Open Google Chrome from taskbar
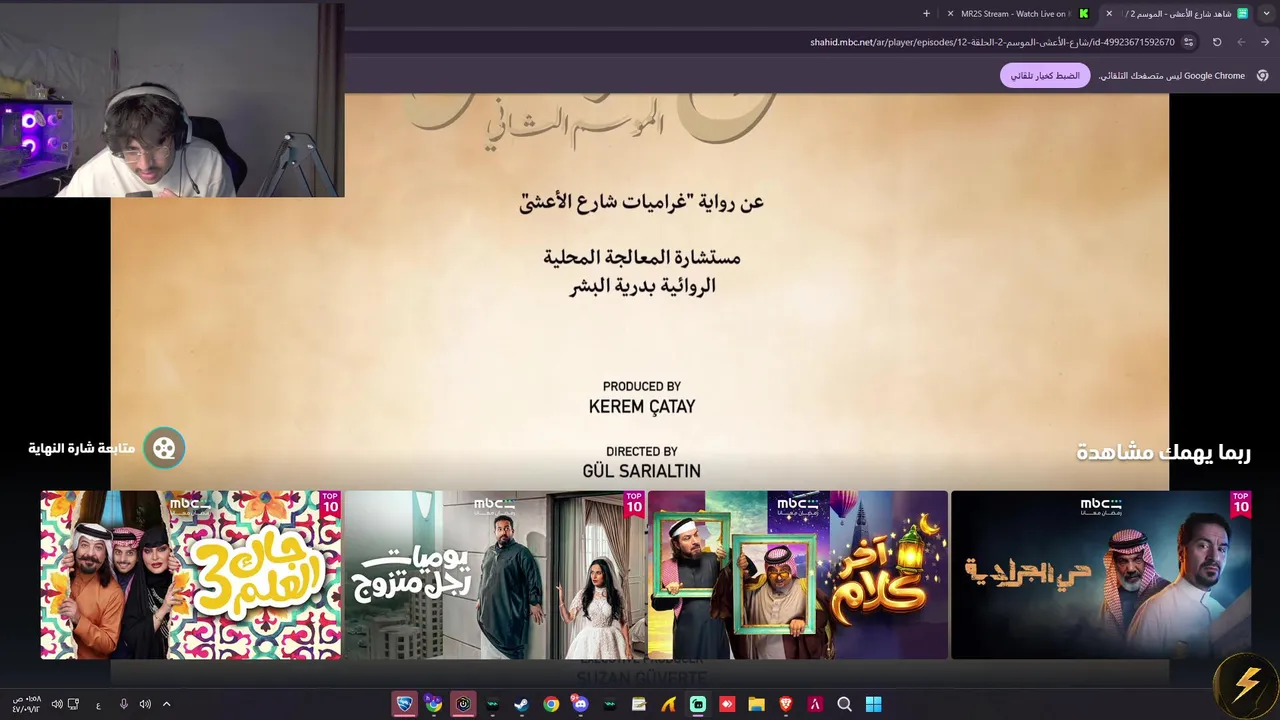Image resolution: width=1280 pixels, height=720 pixels. (551, 704)
